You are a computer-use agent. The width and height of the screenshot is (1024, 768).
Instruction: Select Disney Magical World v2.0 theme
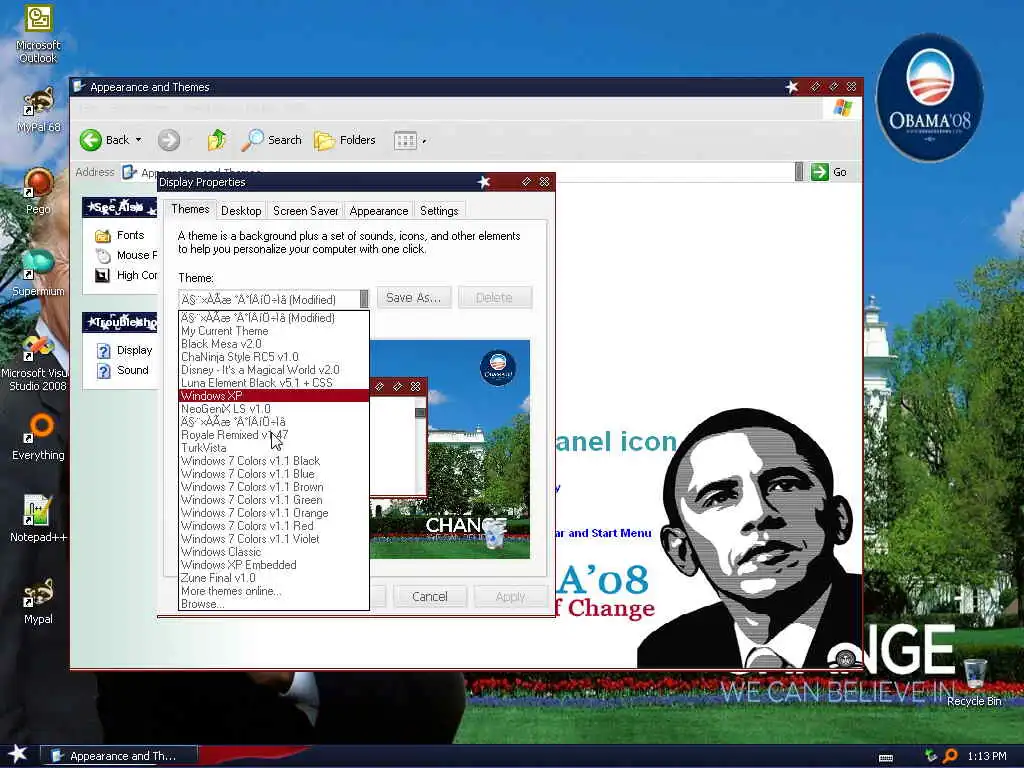pyautogui.click(x=274, y=370)
